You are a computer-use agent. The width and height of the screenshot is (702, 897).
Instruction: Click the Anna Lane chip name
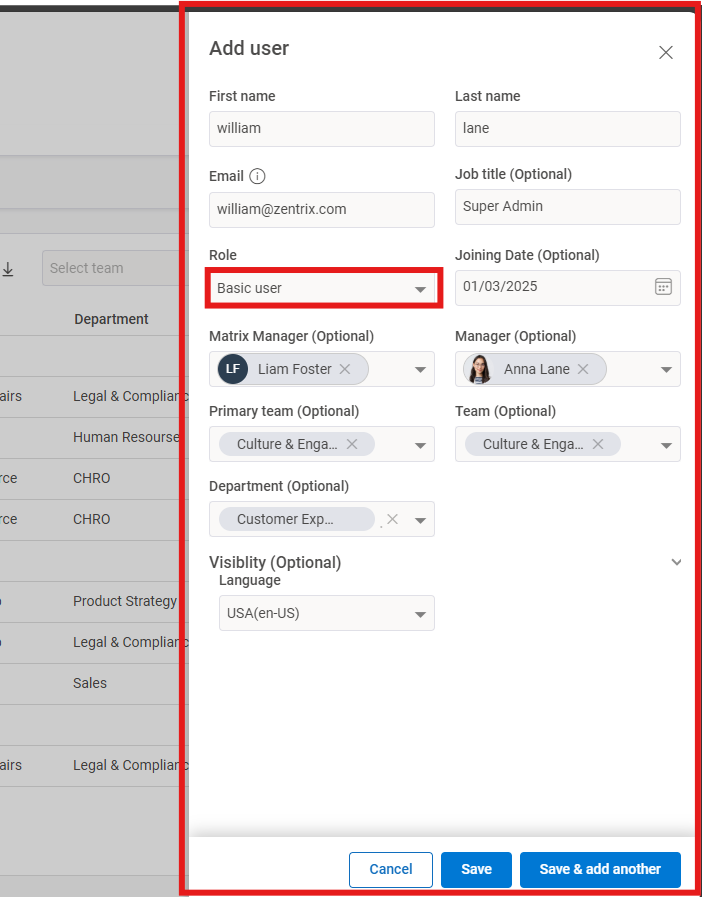click(537, 369)
